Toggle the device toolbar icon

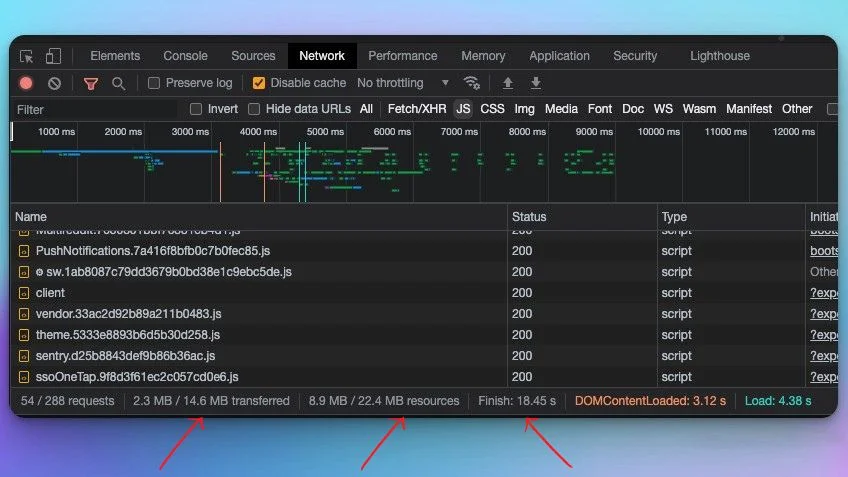[53, 56]
